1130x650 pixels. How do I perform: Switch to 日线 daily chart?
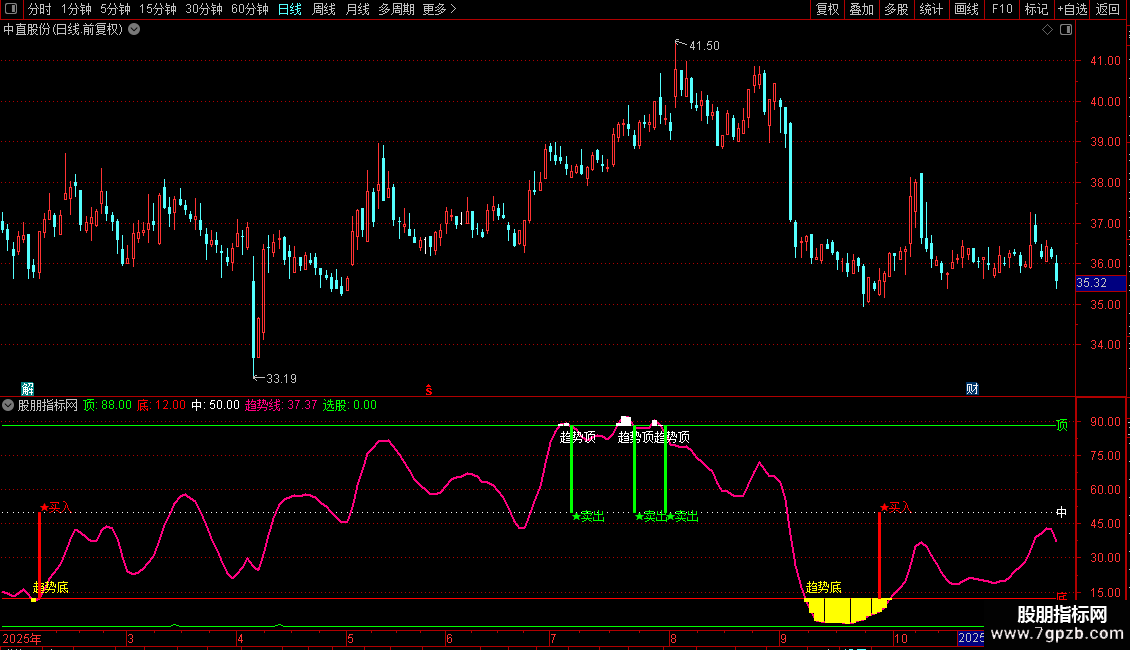tap(290, 9)
